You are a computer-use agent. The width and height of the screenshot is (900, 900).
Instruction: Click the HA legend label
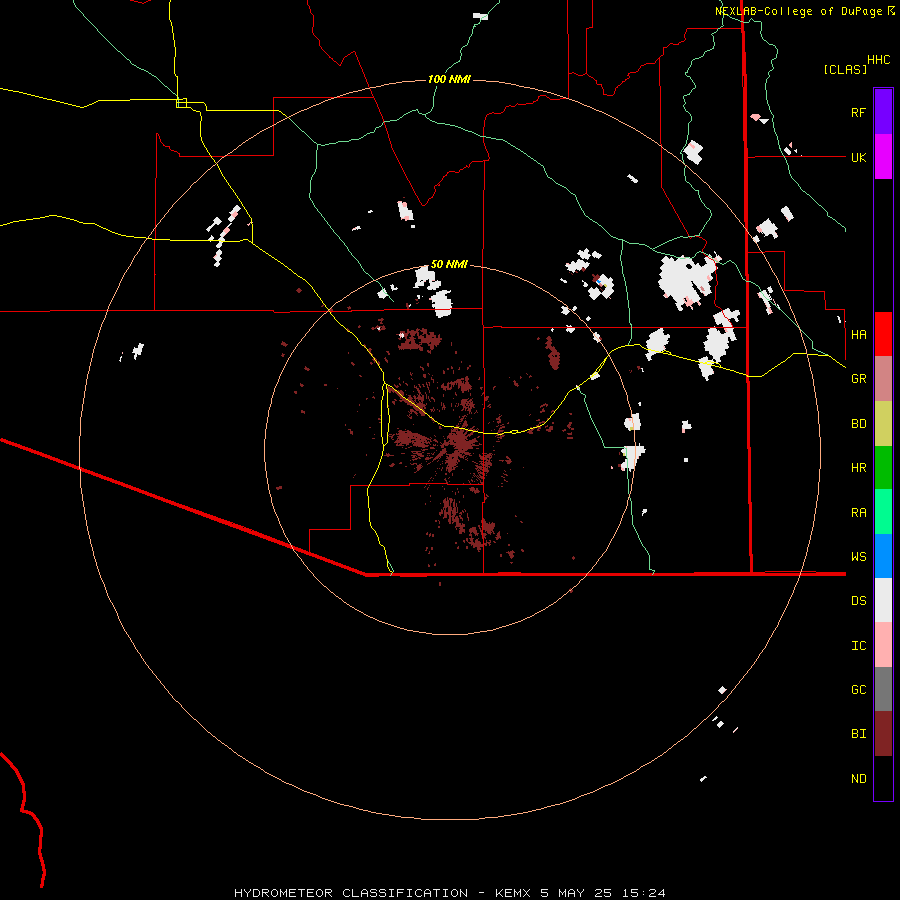[858, 334]
